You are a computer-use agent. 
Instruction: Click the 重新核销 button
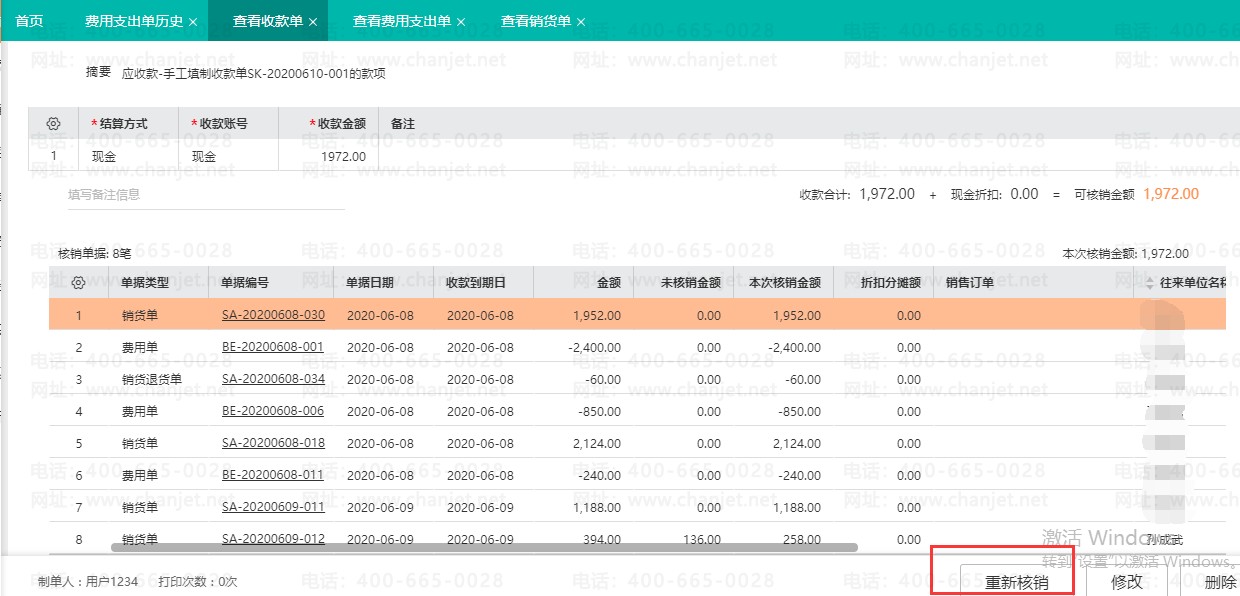click(x=1017, y=582)
